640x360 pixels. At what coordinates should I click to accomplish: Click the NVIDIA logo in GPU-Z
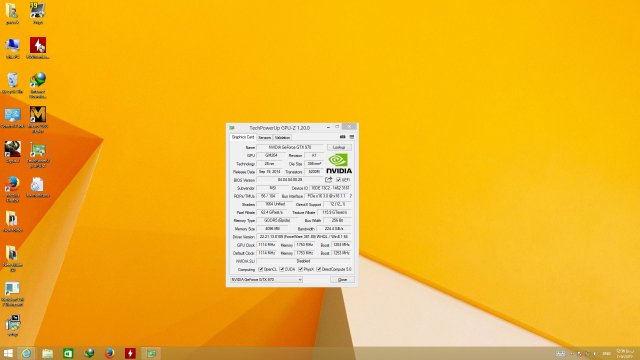339,163
